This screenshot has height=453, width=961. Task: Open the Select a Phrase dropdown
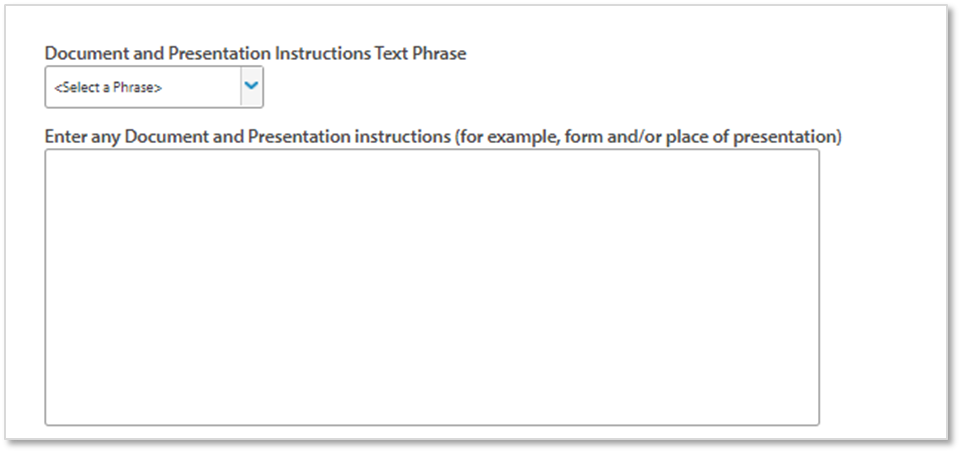(x=154, y=87)
